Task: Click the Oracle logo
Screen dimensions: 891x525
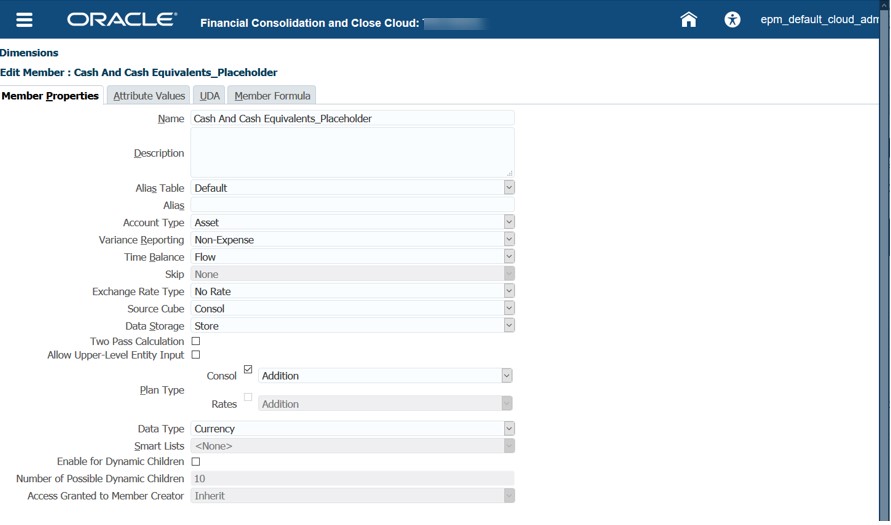Action: tap(121, 20)
